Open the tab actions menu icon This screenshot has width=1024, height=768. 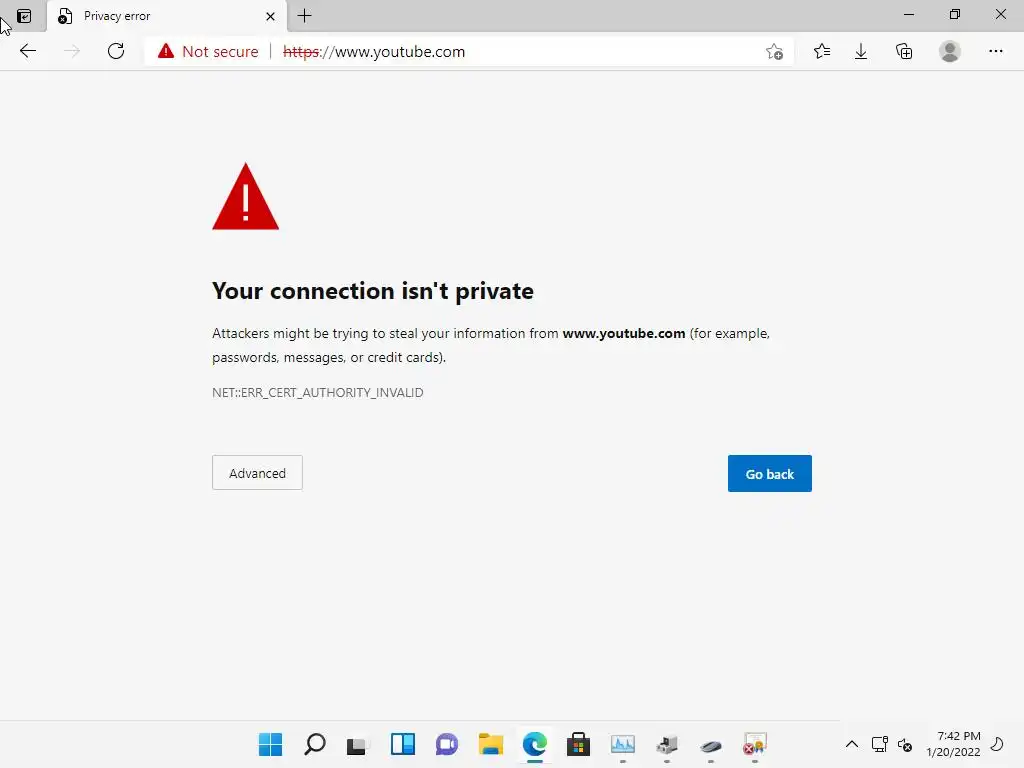pyautogui.click(x=24, y=16)
